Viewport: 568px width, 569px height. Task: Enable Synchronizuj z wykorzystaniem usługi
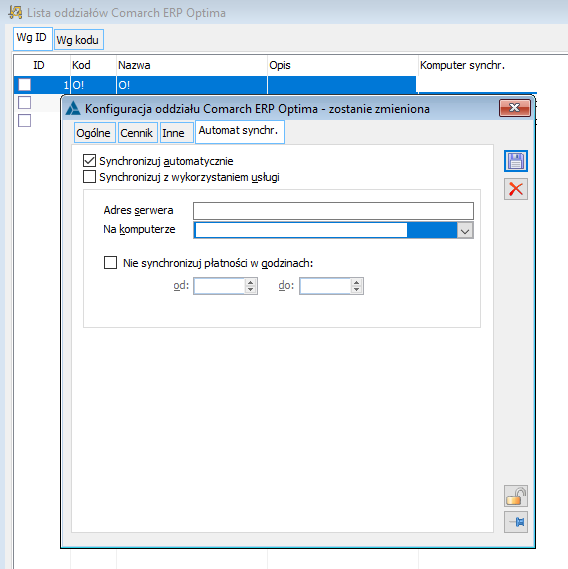coord(89,177)
